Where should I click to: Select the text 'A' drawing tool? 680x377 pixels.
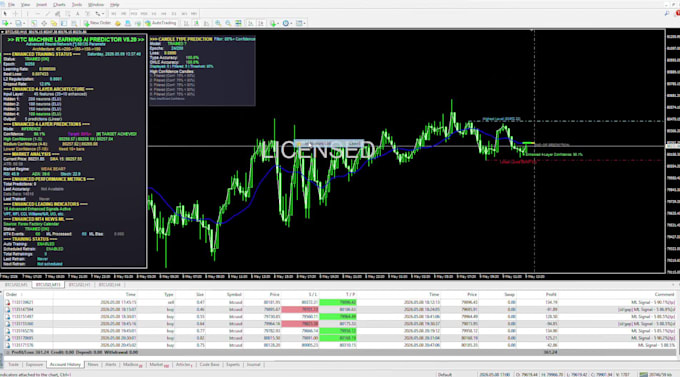[x=78, y=14]
